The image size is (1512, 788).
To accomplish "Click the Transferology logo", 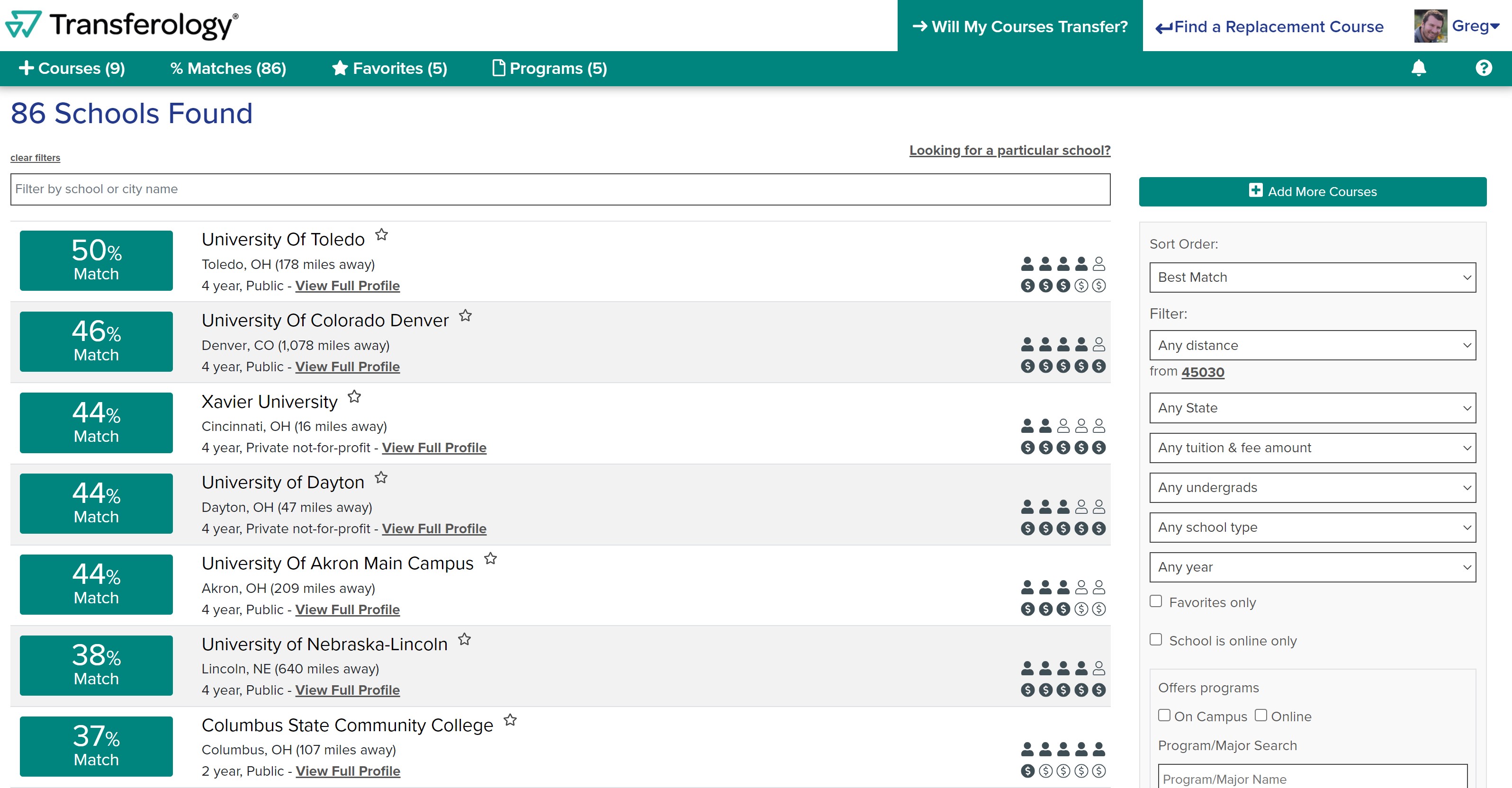I will point(121,25).
